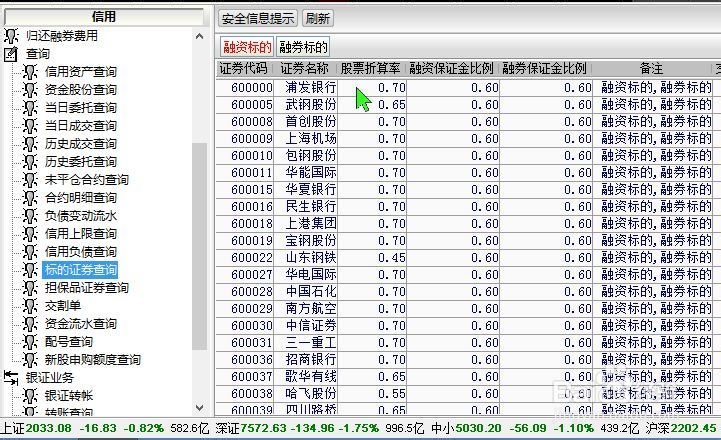The image size is (721, 440).
Task: Click the 安全信息提示 button
Action: point(258,18)
